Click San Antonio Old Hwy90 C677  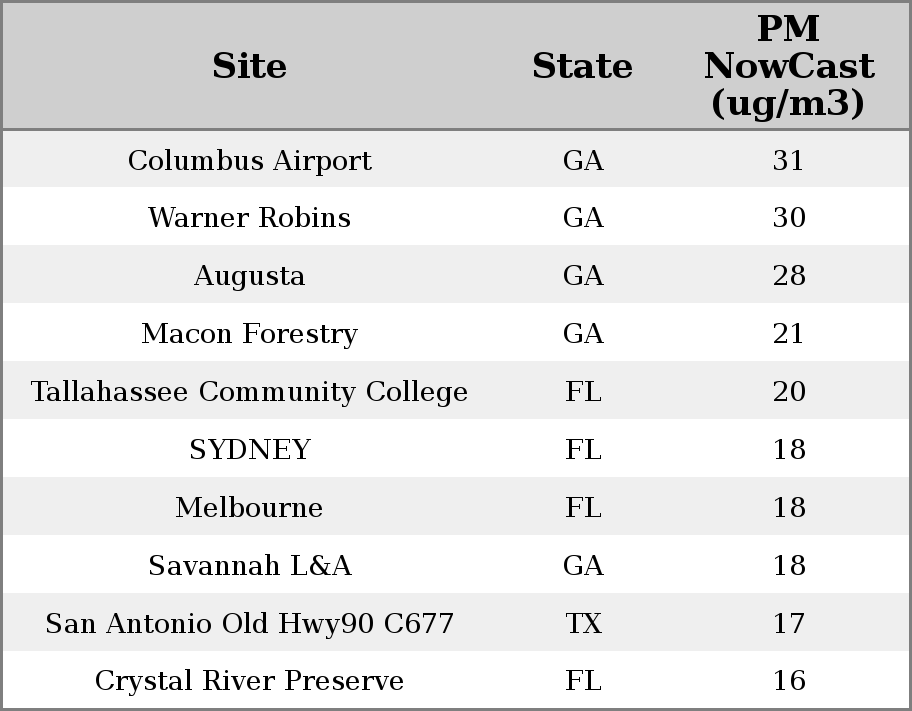pyautogui.click(x=249, y=624)
